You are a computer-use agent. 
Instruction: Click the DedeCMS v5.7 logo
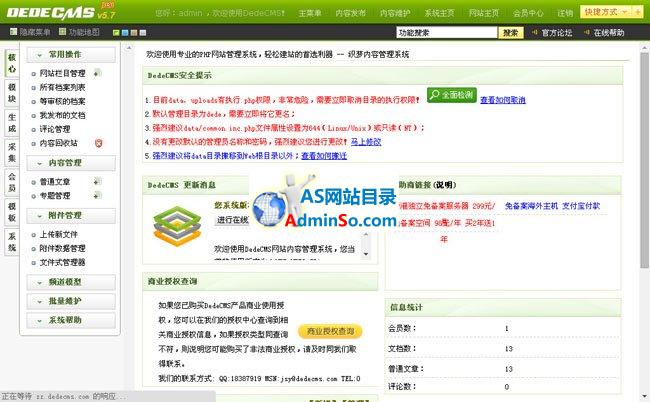(x=61, y=12)
